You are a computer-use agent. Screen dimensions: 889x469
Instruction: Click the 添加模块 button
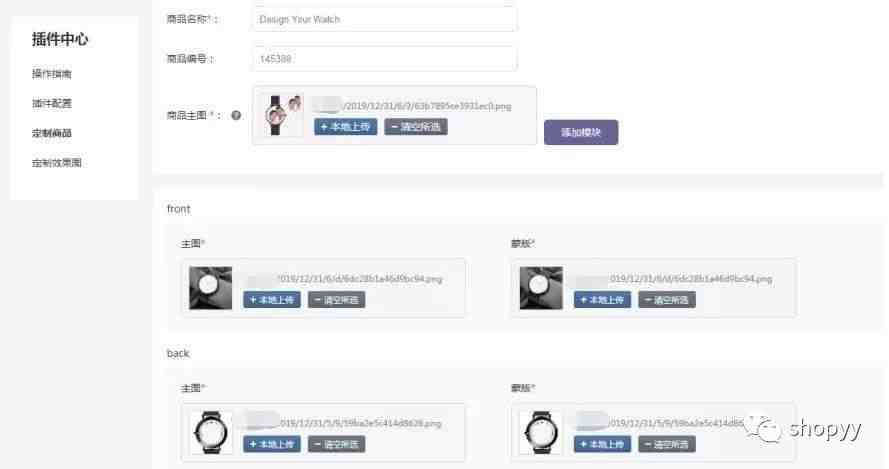(581, 132)
